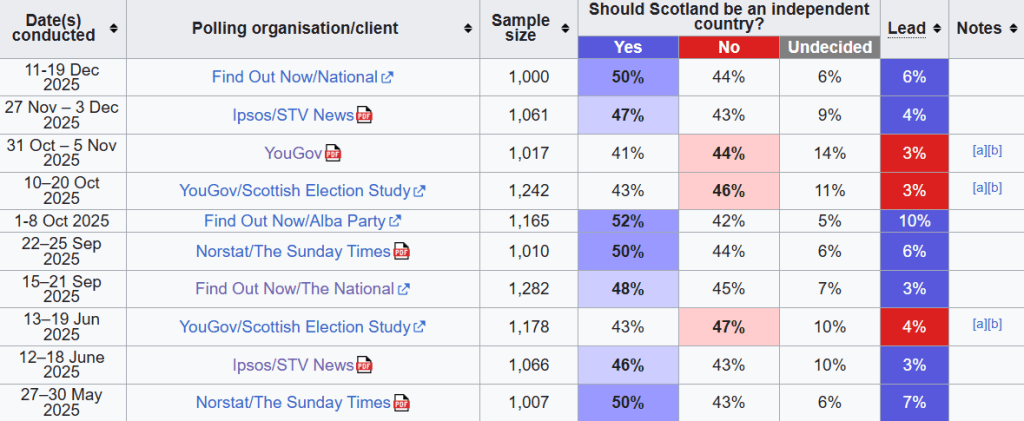Click external link icon after Find Out Now/National
The width and height of the screenshot is (1024, 421).
point(387,77)
